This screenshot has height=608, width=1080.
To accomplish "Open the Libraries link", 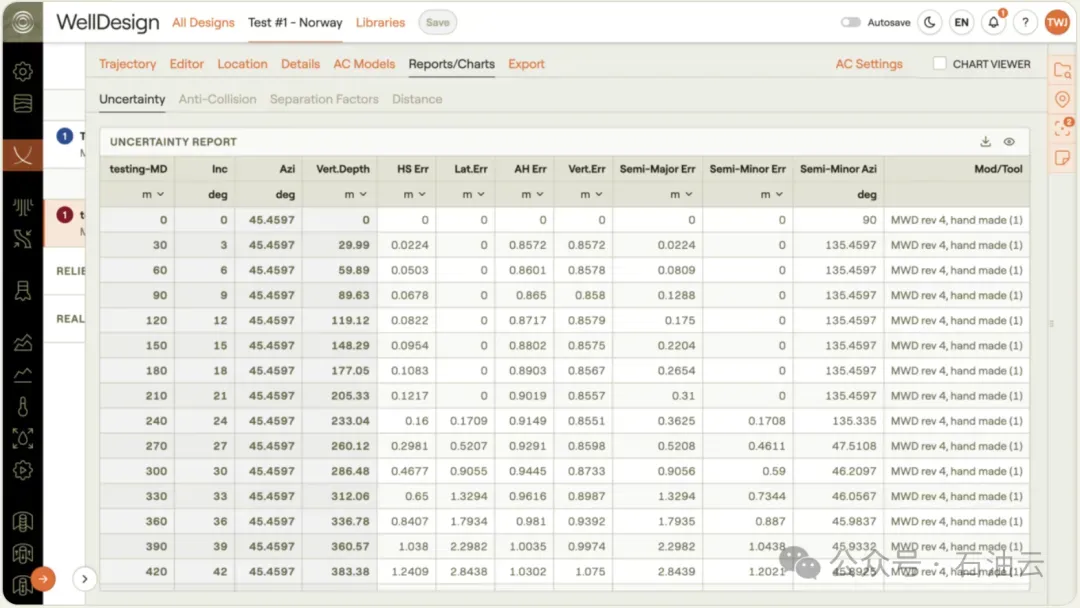I will click(380, 22).
